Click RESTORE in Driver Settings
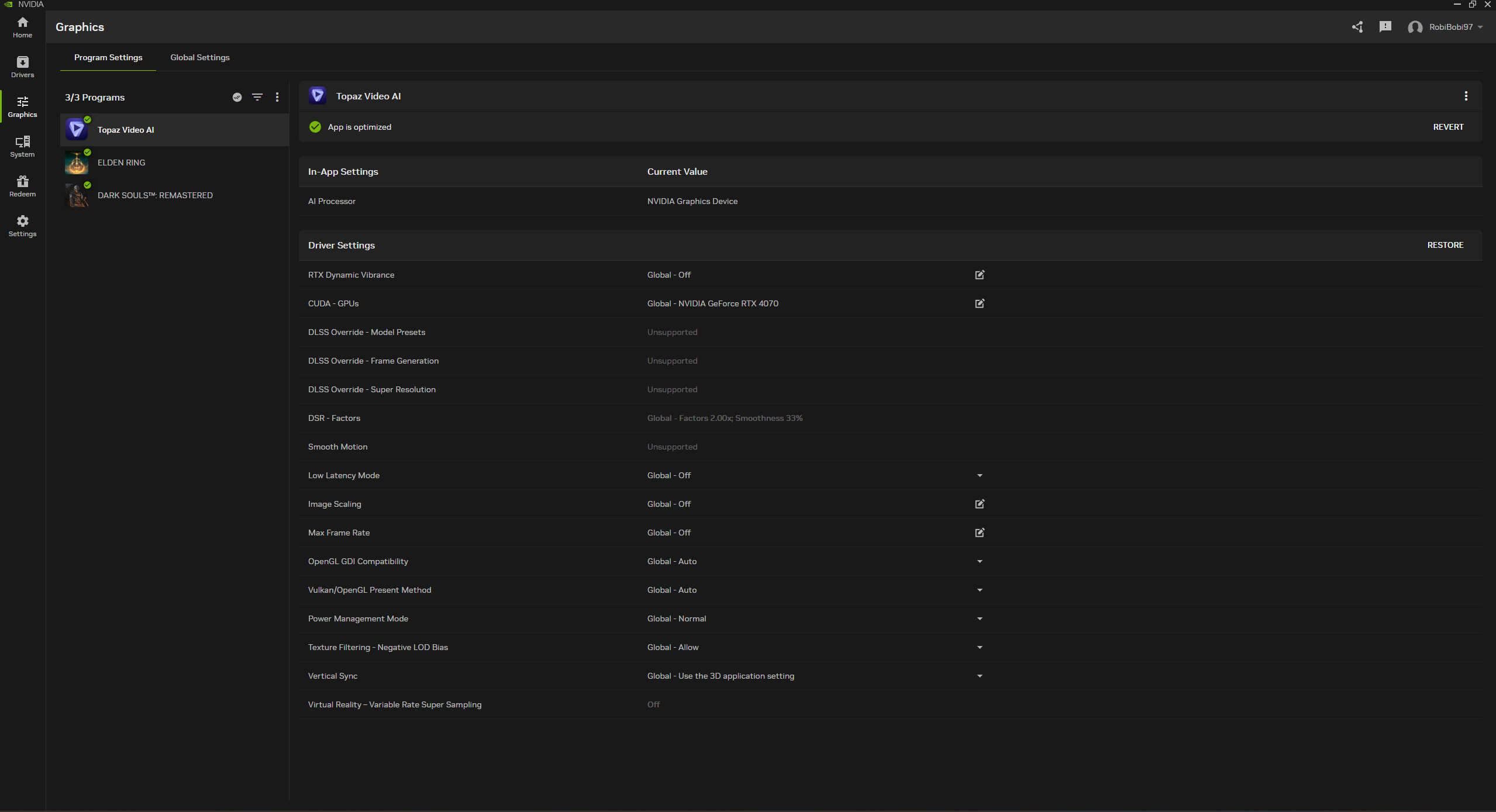1496x812 pixels. [x=1445, y=245]
